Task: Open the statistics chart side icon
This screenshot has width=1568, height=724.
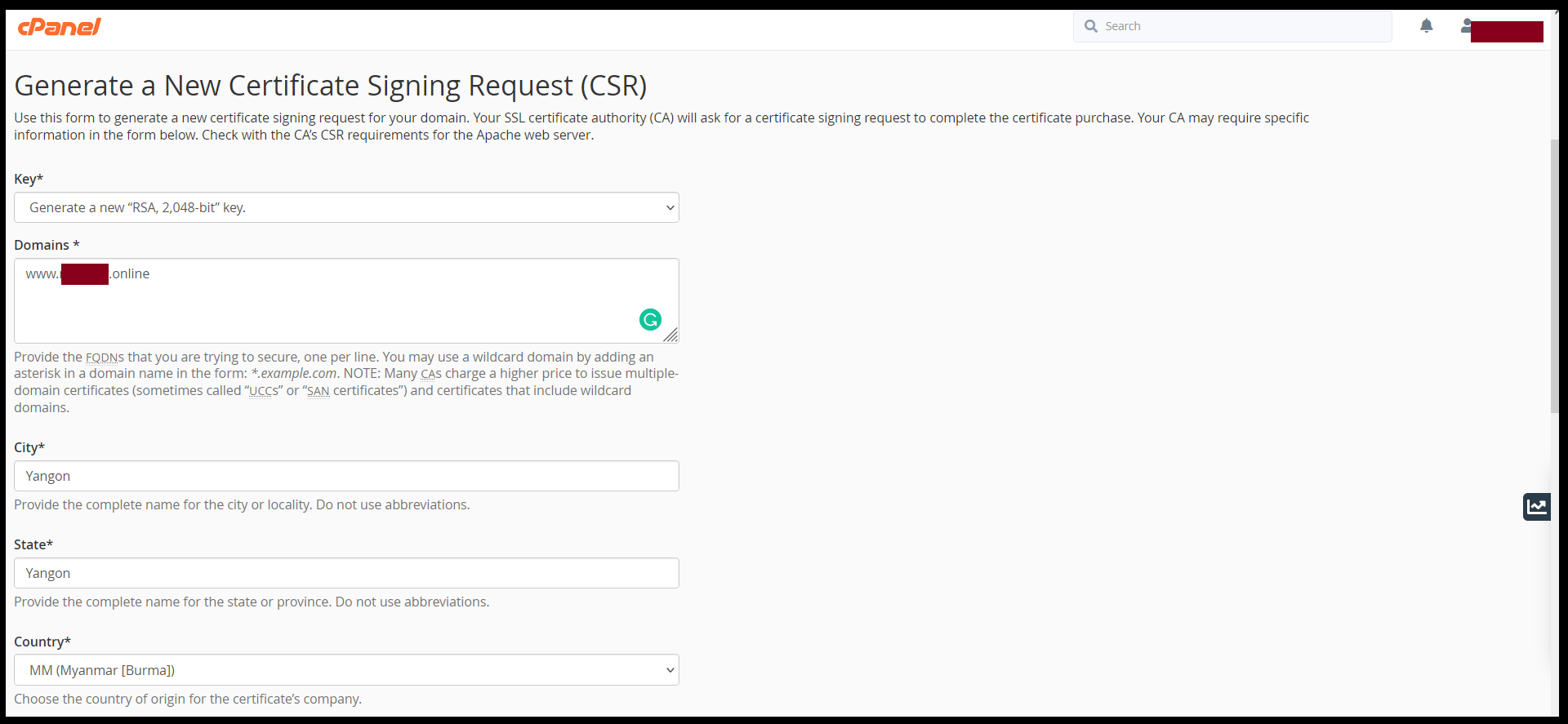Action: [x=1536, y=507]
